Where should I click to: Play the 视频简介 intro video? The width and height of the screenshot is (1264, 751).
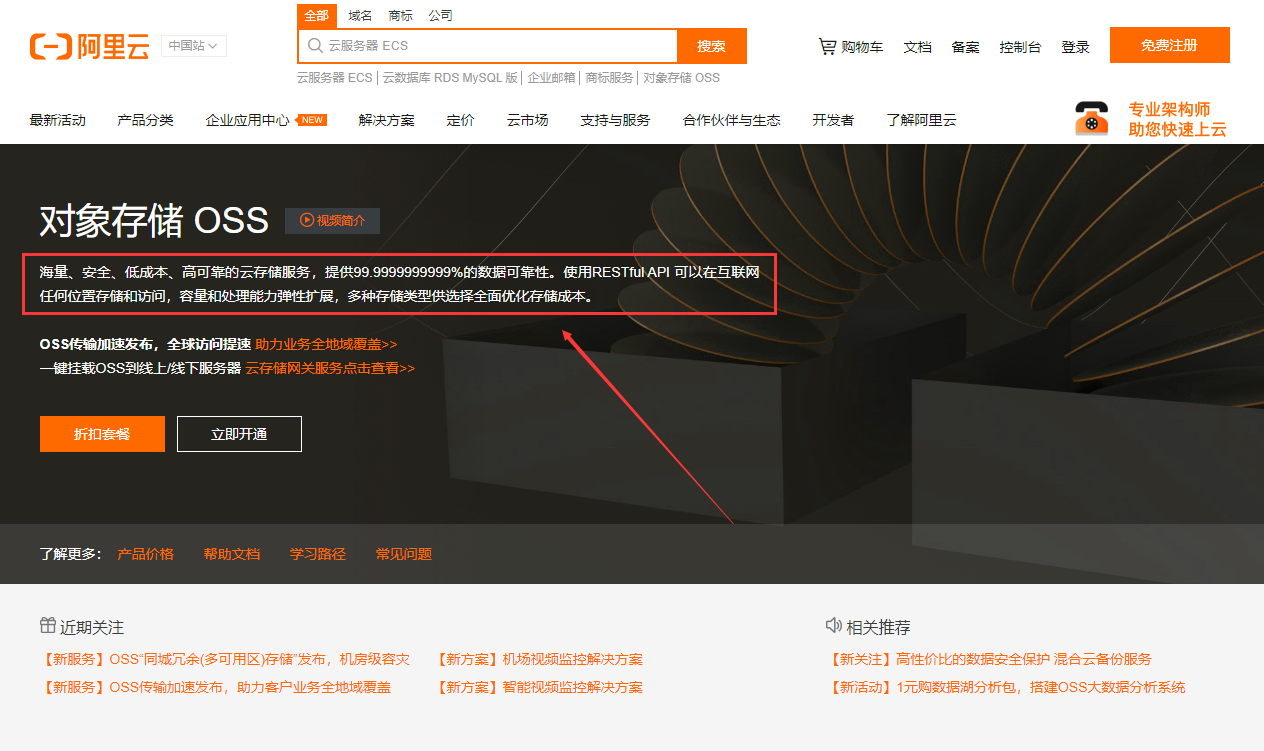point(332,221)
